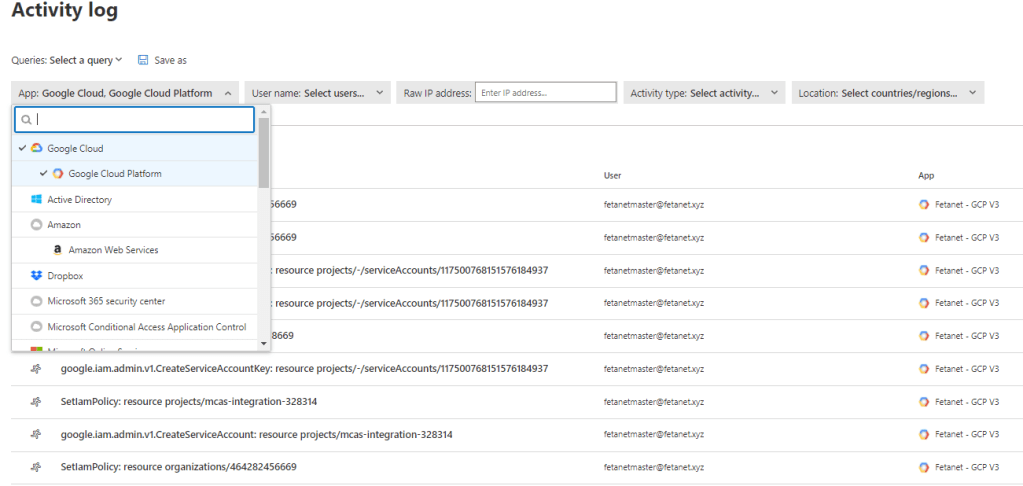Screen dimensions: 1023x486
Task: Click the search magnifier icon in dropdown
Action: click(x=26, y=120)
